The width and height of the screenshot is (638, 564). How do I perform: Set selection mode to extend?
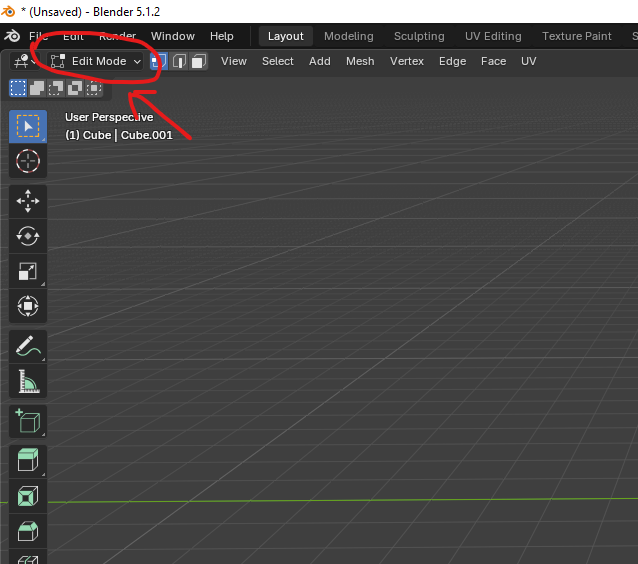coord(37,88)
